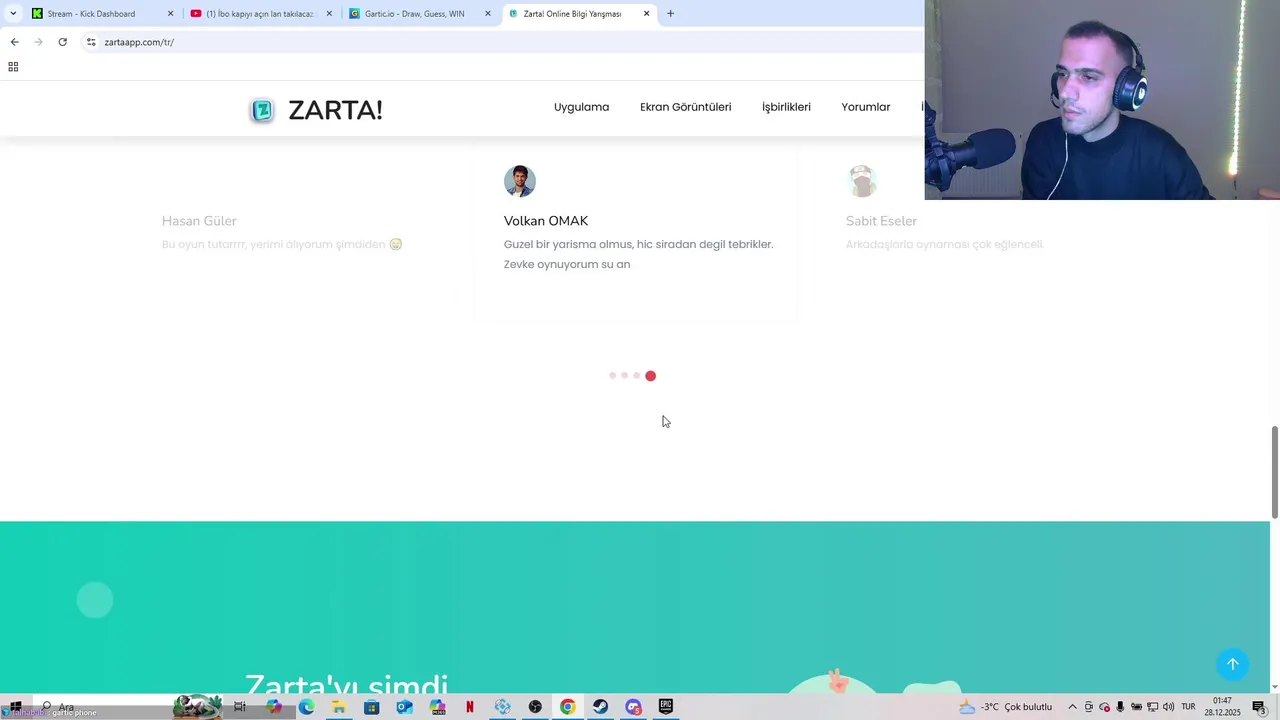Click ZARTA! brand text

335,110
